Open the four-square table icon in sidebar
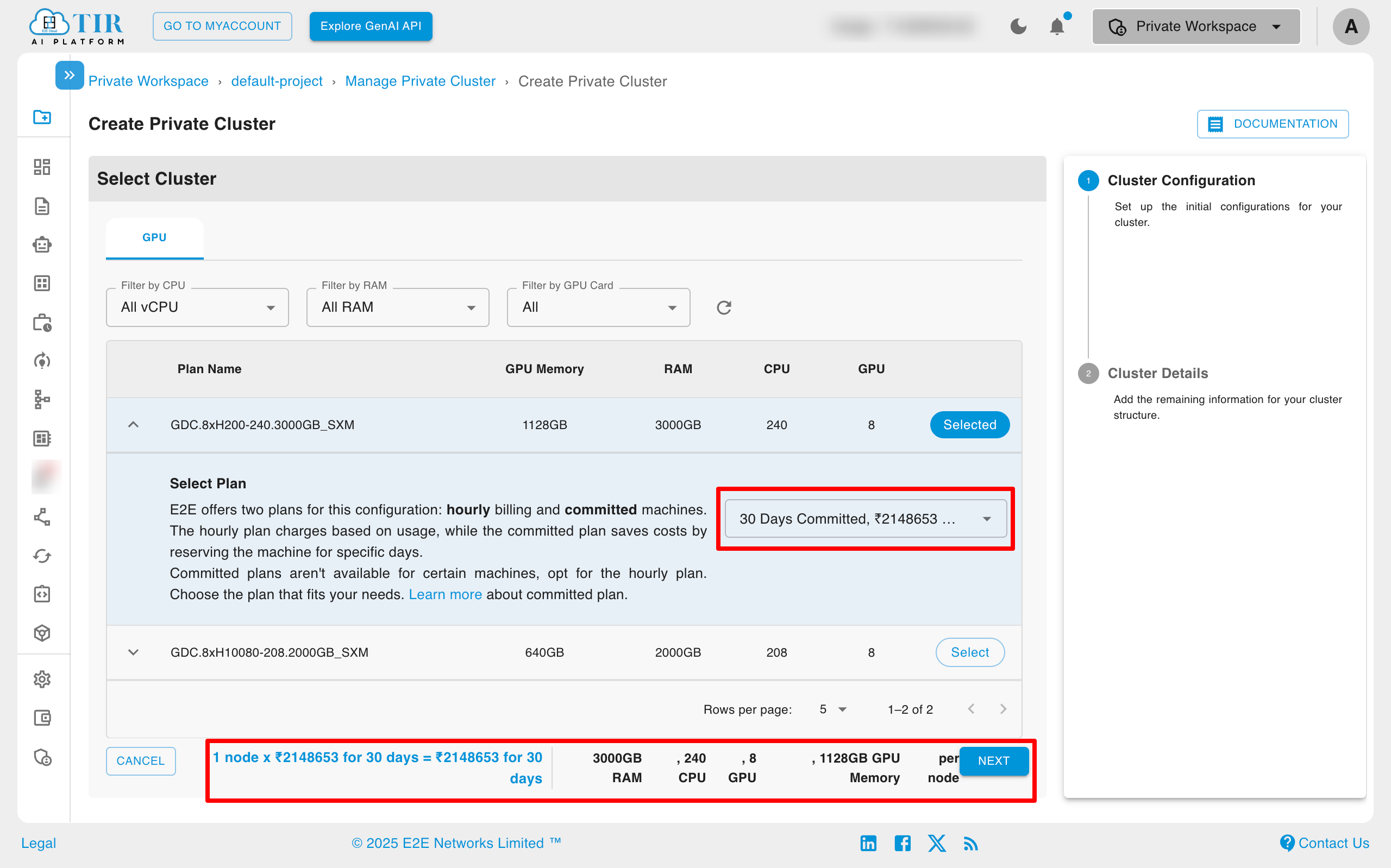This screenshot has height=868, width=1391. pyautogui.click(x=42, y=284)
